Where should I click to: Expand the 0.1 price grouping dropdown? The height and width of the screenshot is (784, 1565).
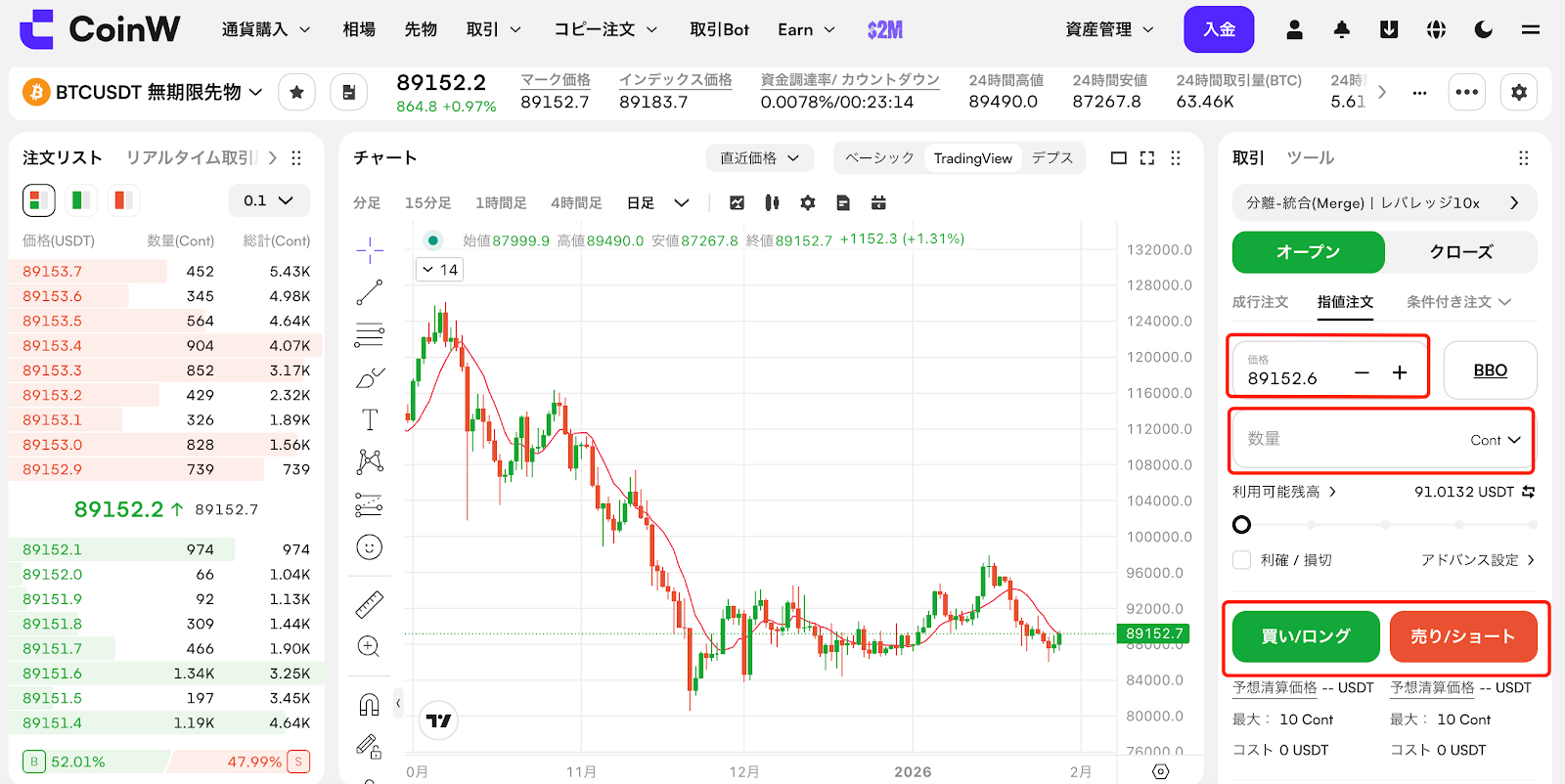point(269,200)
